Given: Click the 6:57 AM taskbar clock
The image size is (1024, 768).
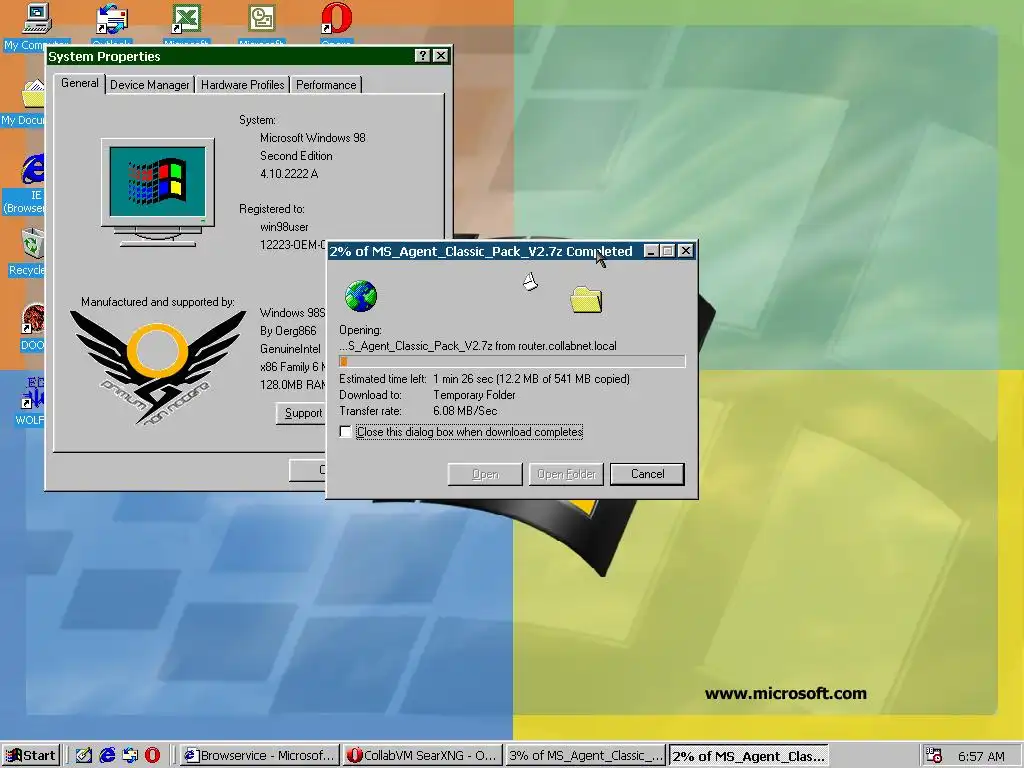Looking at the screenshot, I should coord(981,756).
